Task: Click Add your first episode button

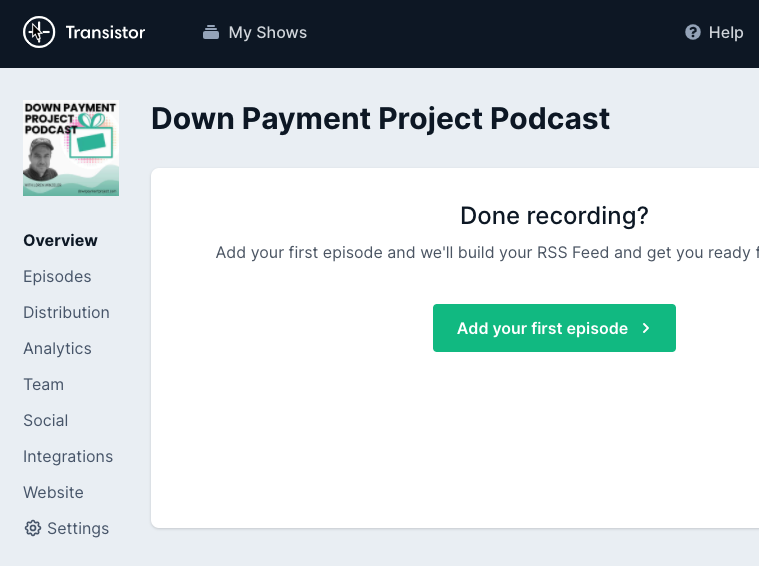Action: pos(554,328)
